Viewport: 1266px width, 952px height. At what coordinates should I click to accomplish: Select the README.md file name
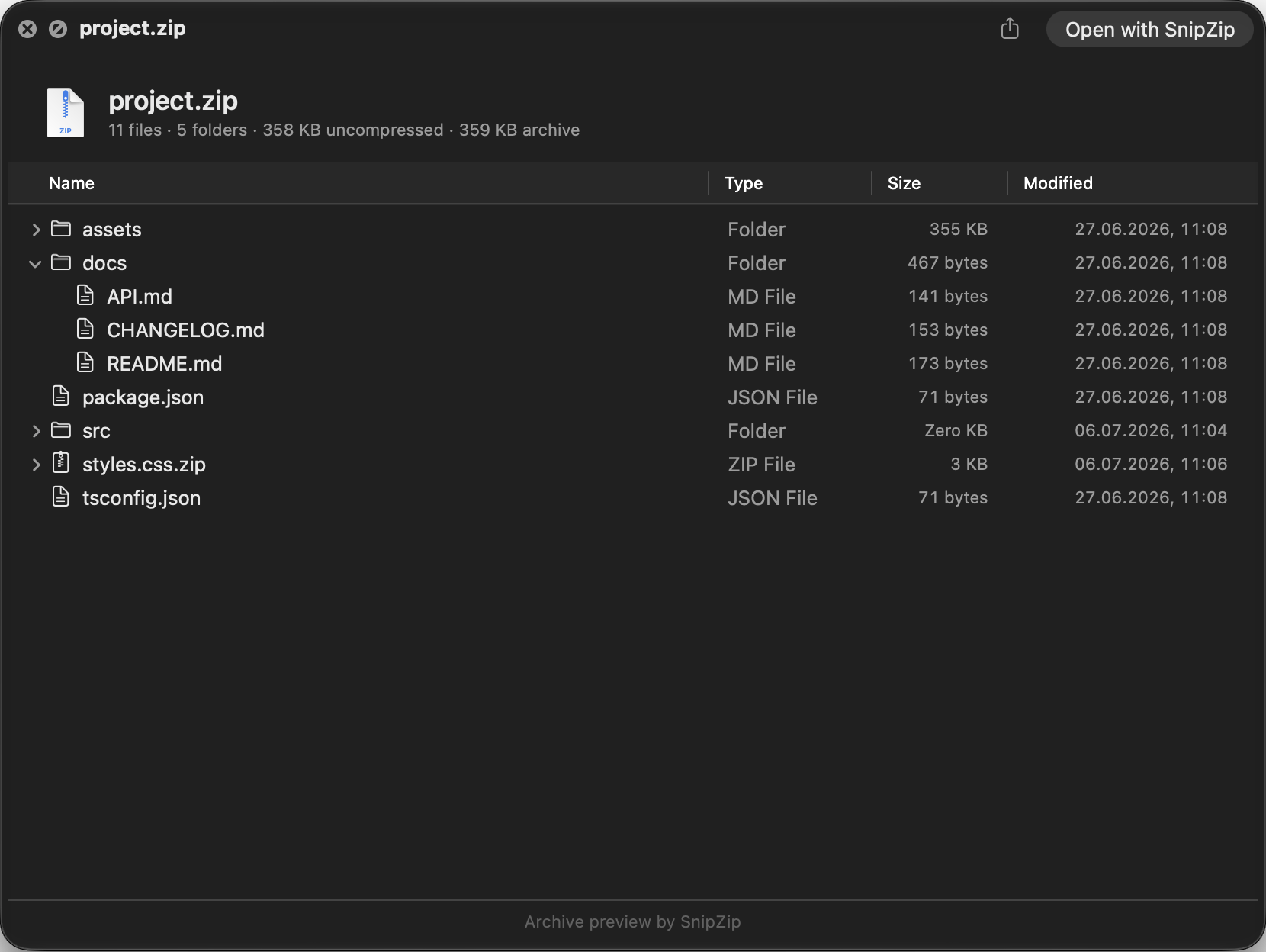pos(164,364)
